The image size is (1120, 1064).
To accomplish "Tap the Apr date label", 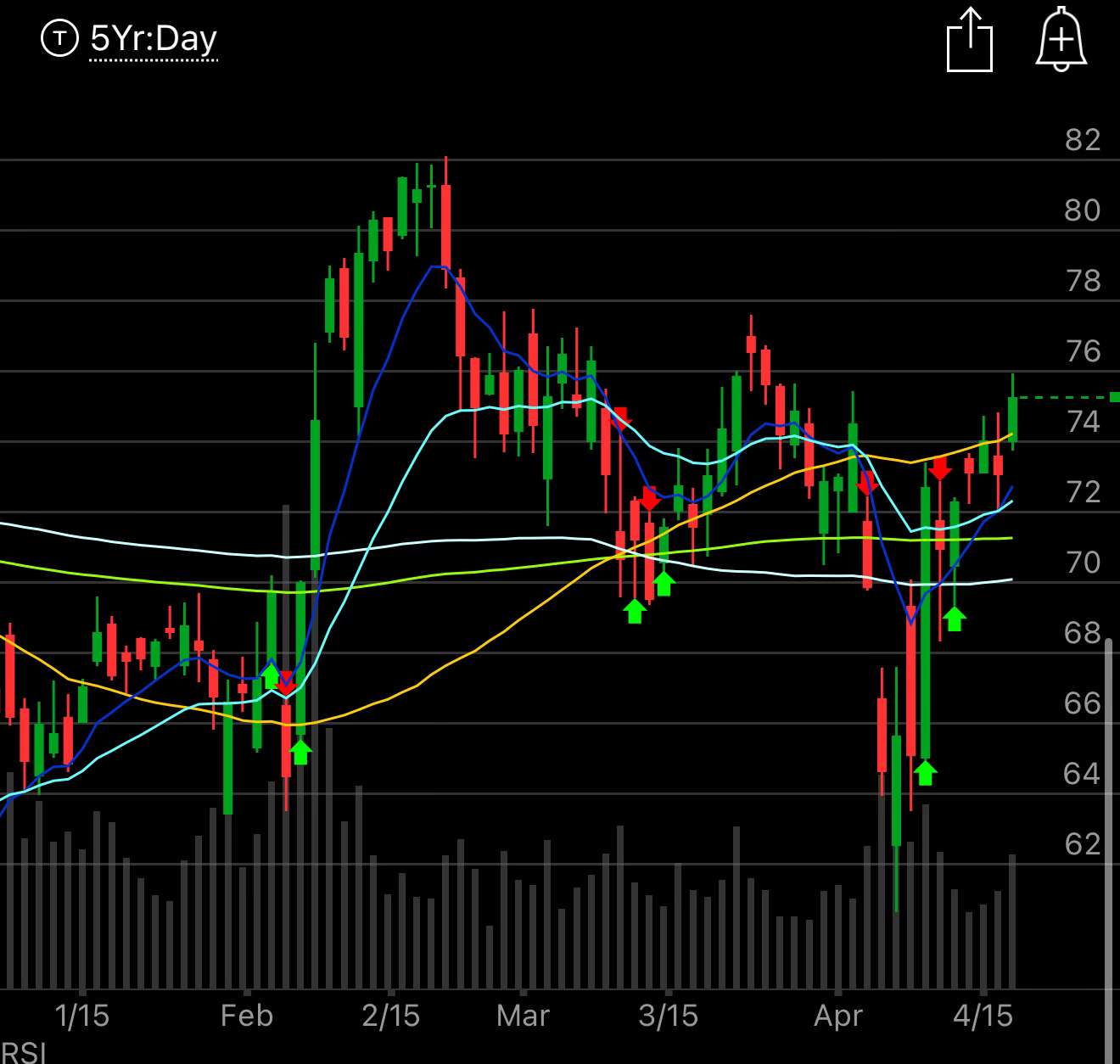I will [837, 1016].
